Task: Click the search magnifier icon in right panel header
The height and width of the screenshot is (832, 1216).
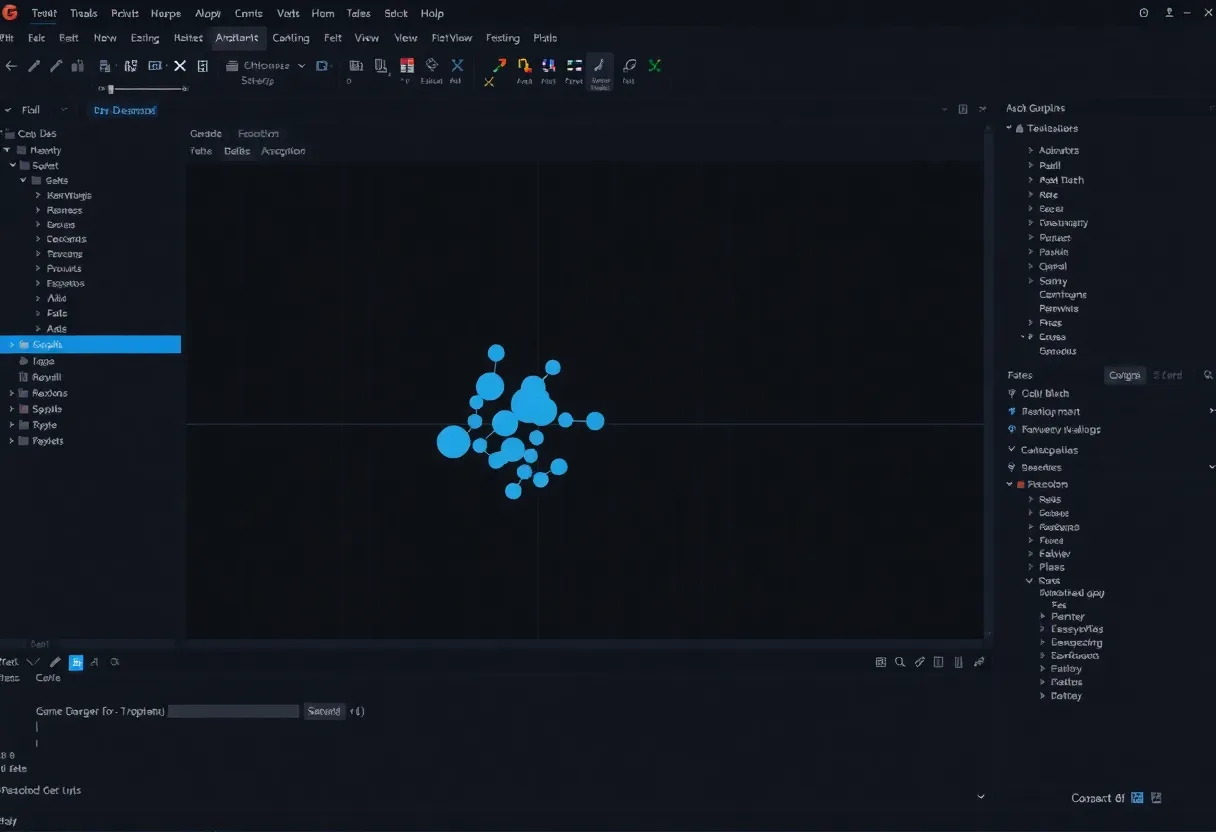Action: [1206, 374]
